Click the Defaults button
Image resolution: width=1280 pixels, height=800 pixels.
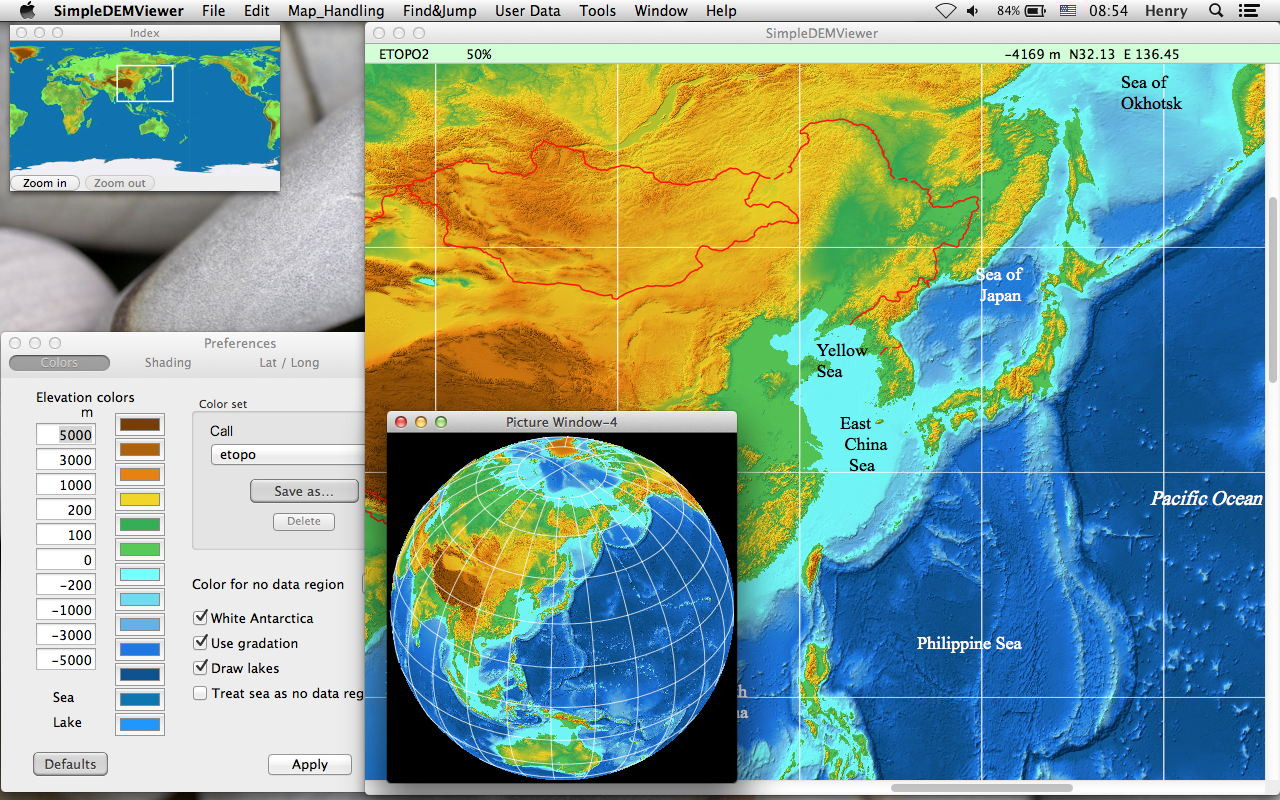coord(70,764)
